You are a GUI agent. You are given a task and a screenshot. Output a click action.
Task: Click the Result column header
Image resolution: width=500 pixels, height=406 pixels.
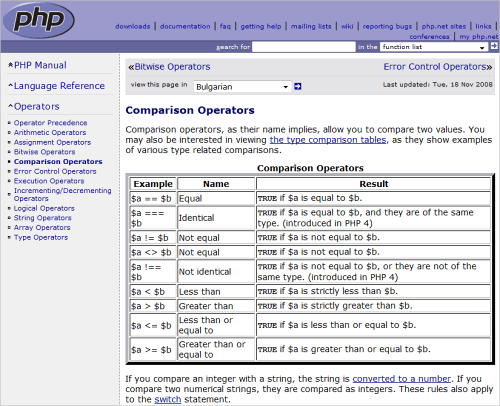coord(374,184)
